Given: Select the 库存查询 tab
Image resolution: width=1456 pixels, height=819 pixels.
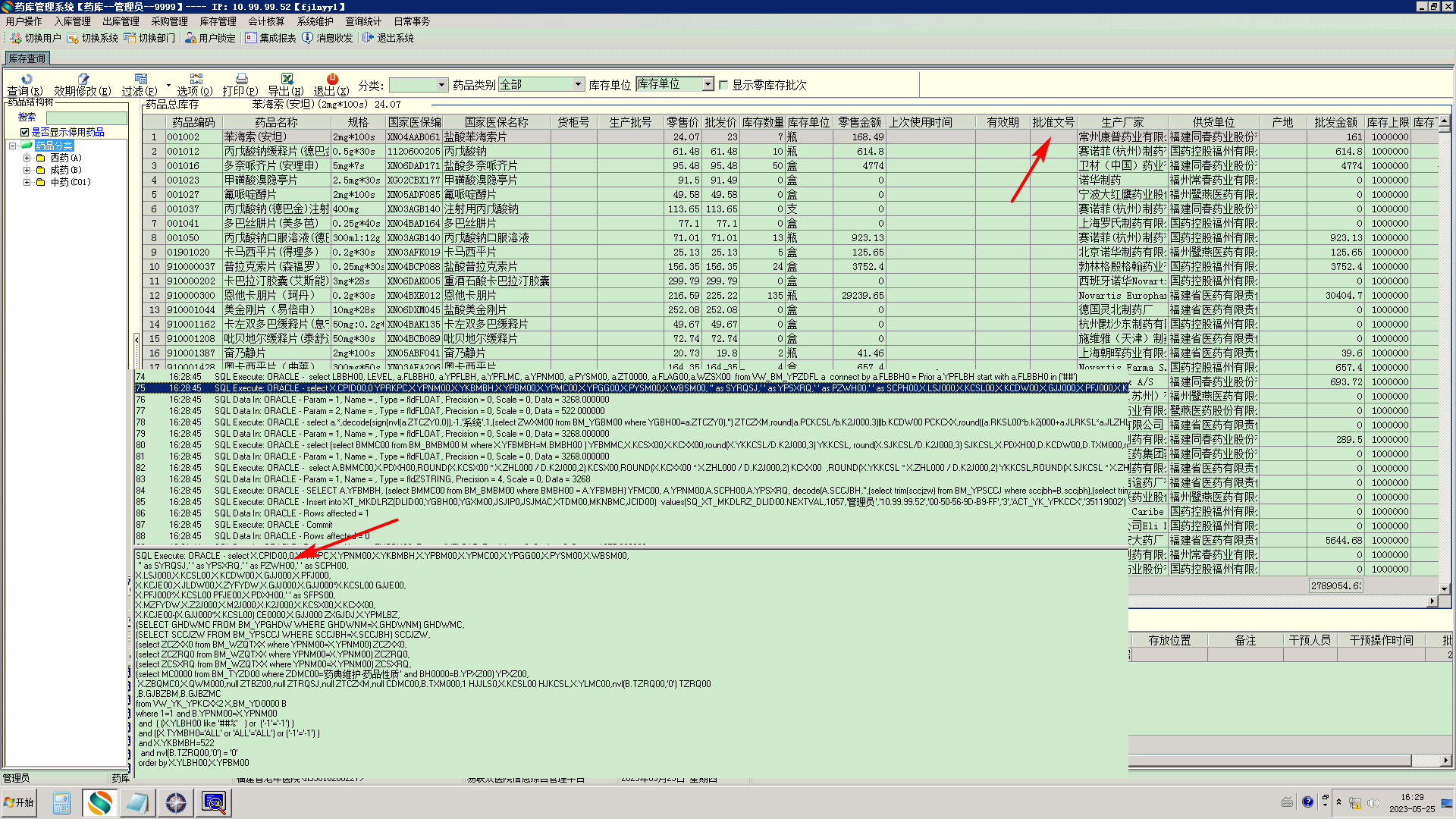Looking at the screenshot, I should 27,58.
